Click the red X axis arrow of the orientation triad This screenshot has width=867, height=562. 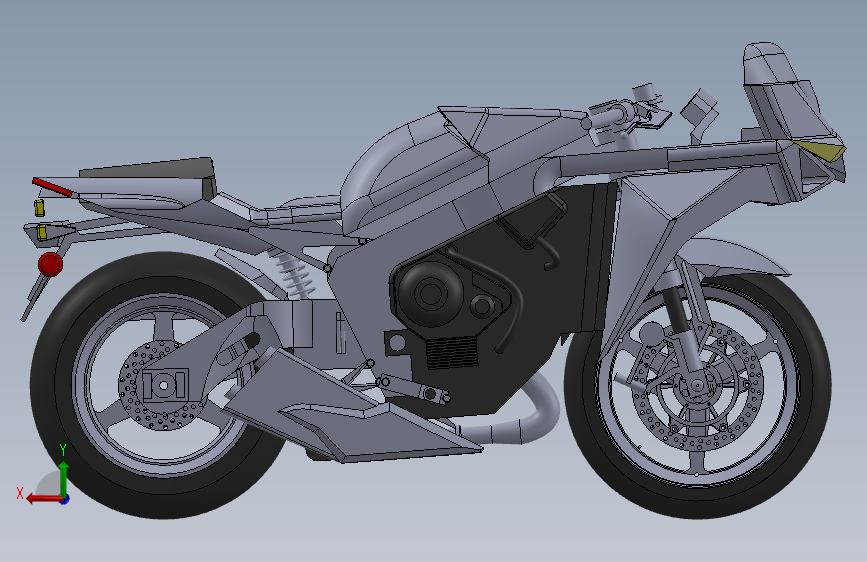click(44, 498)
